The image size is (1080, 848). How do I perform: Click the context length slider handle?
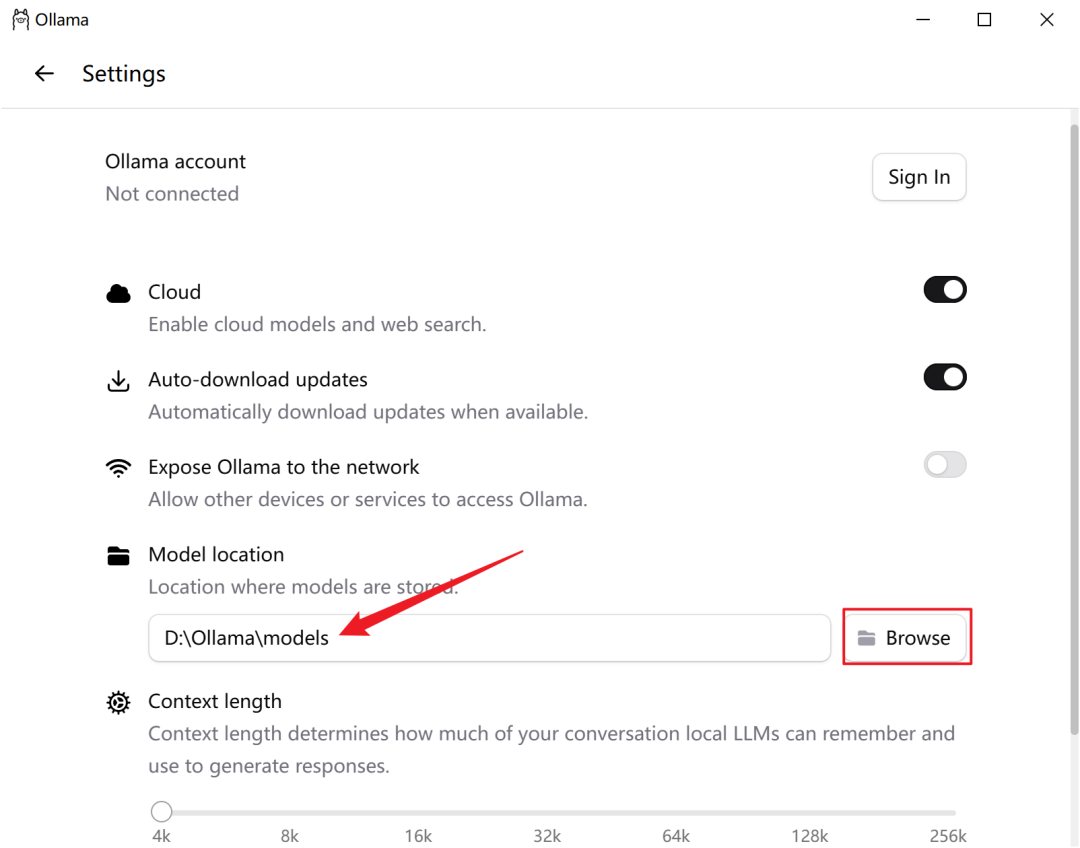click(161, 811)
